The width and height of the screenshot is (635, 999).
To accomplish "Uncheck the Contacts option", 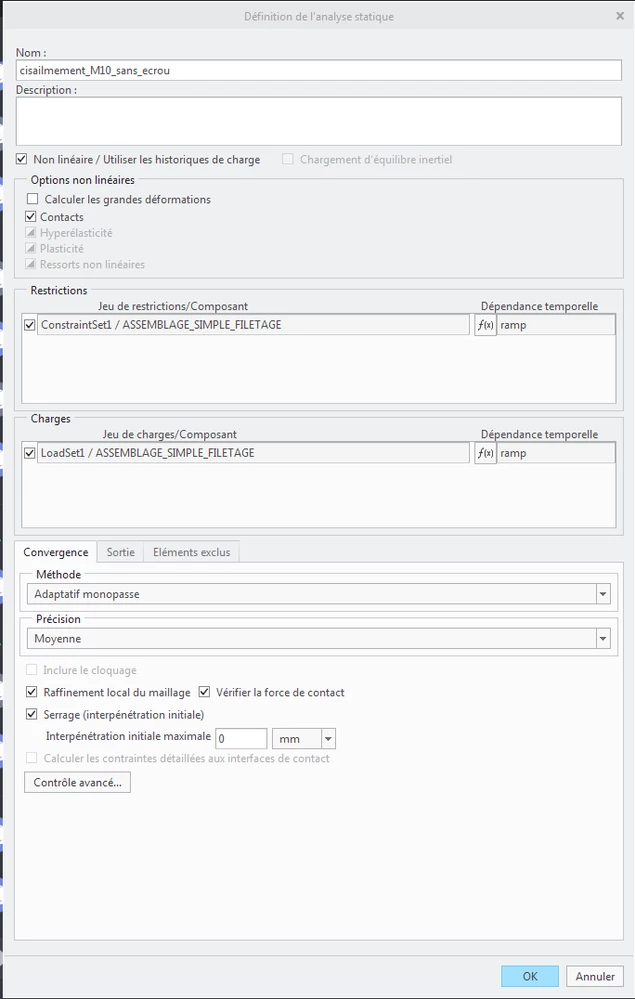I will click(30, 216).
